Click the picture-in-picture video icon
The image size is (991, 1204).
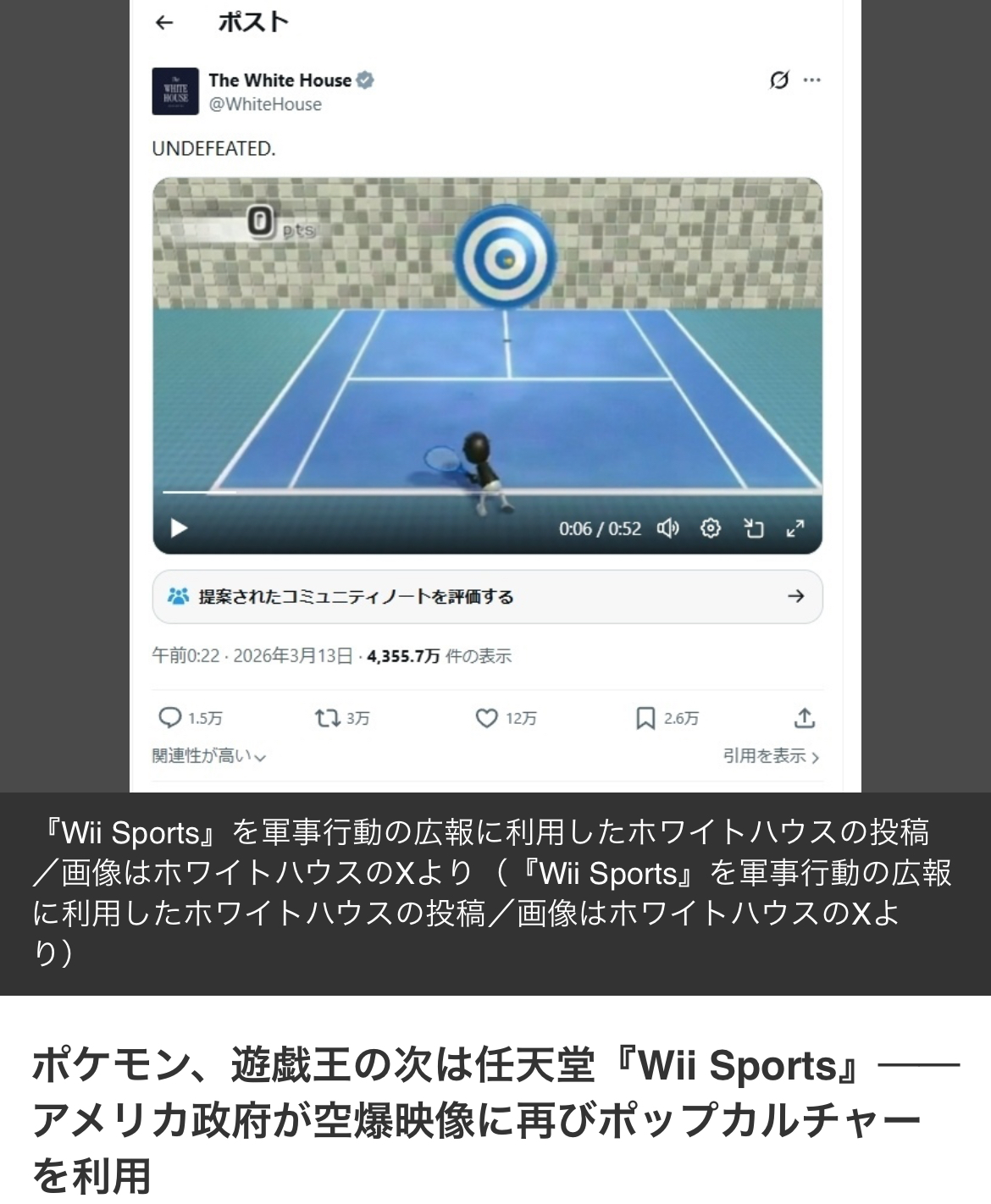click(753, 529)
